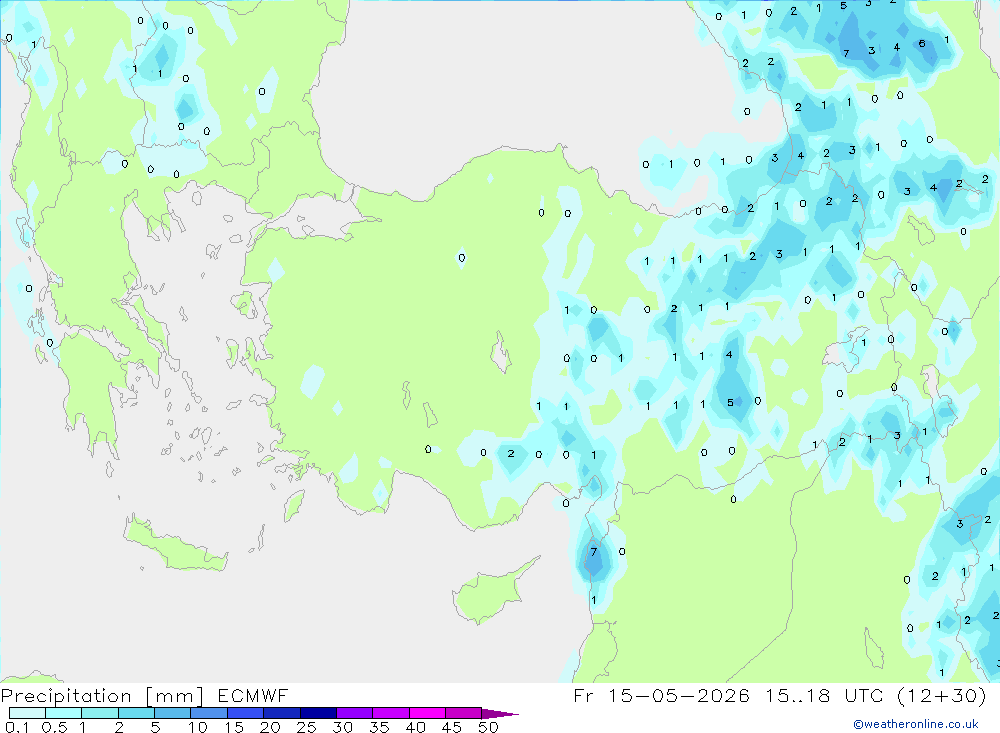Viewport: 1000px width, 733px height.
Task: Click the "UTC" label
Action: click(x=864, y=695)
